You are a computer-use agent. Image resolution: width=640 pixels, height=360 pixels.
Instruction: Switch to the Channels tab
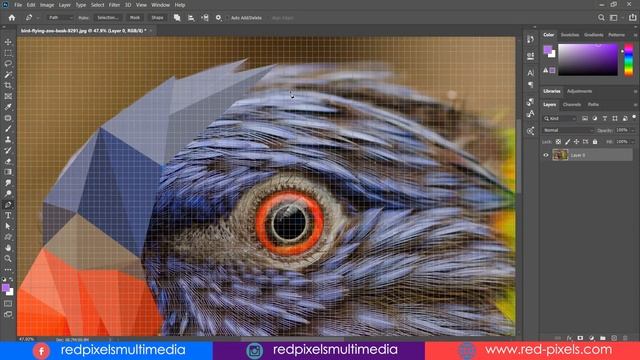[x=572, y=105]
